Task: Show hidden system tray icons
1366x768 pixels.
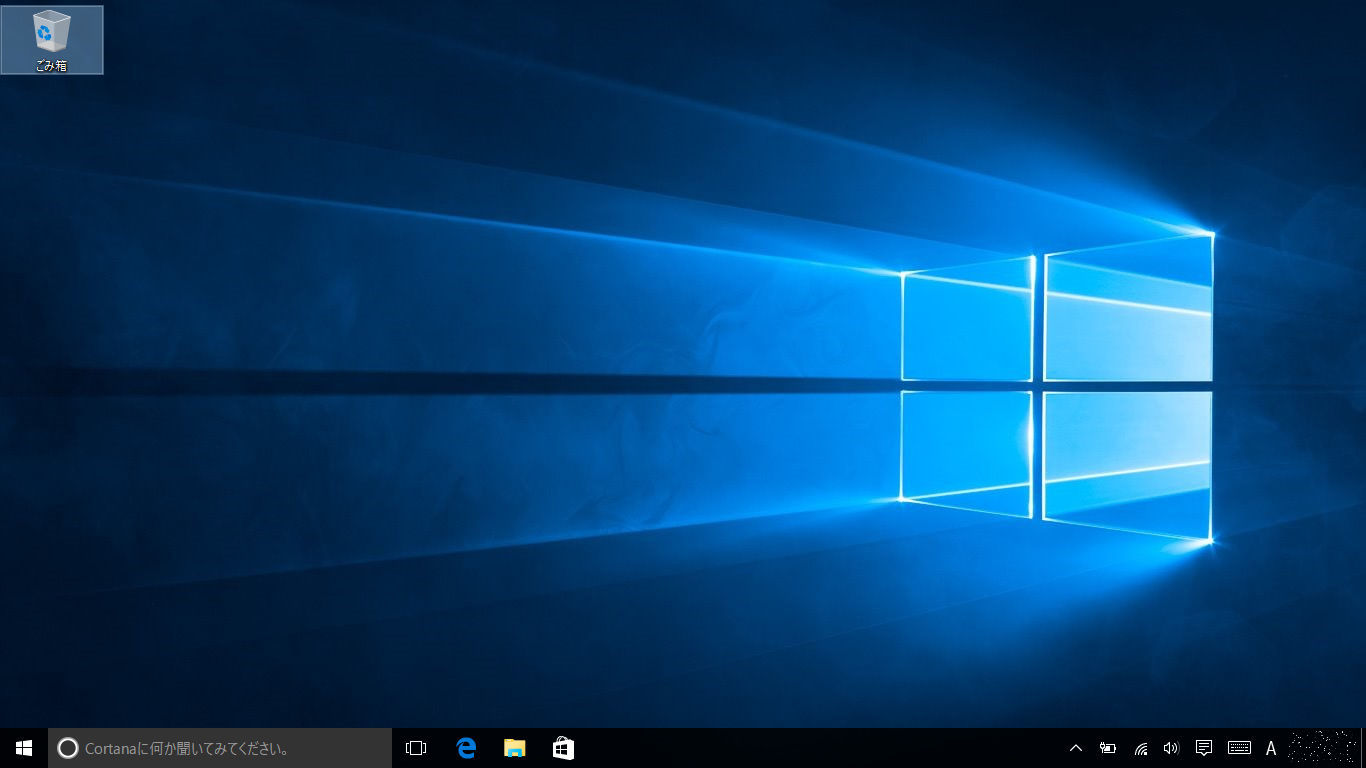Action: pos(1076,748)
